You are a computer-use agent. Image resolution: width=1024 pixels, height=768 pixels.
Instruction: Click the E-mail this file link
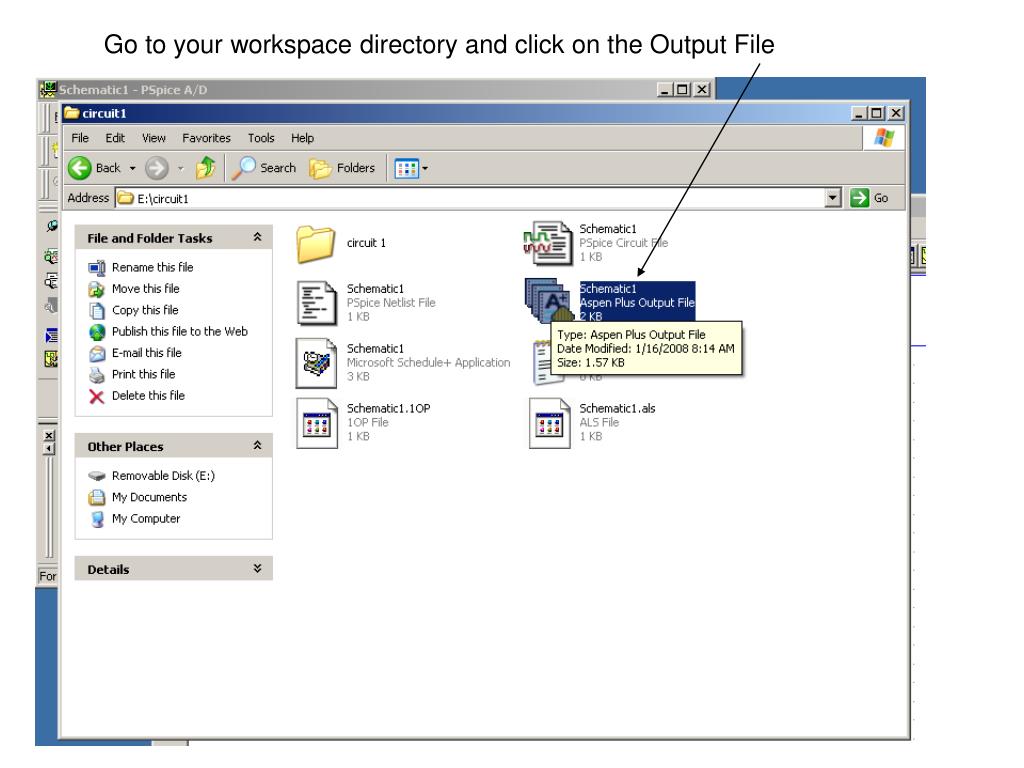pos(146,353)
